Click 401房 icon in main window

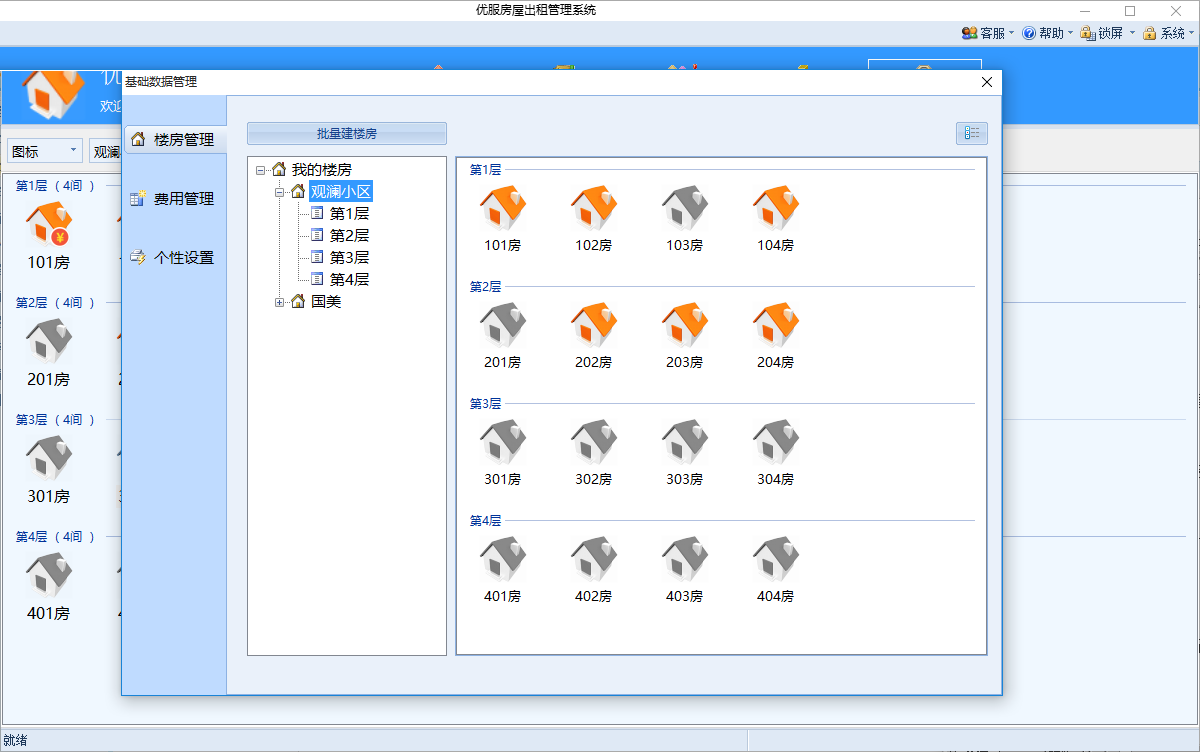48,576
